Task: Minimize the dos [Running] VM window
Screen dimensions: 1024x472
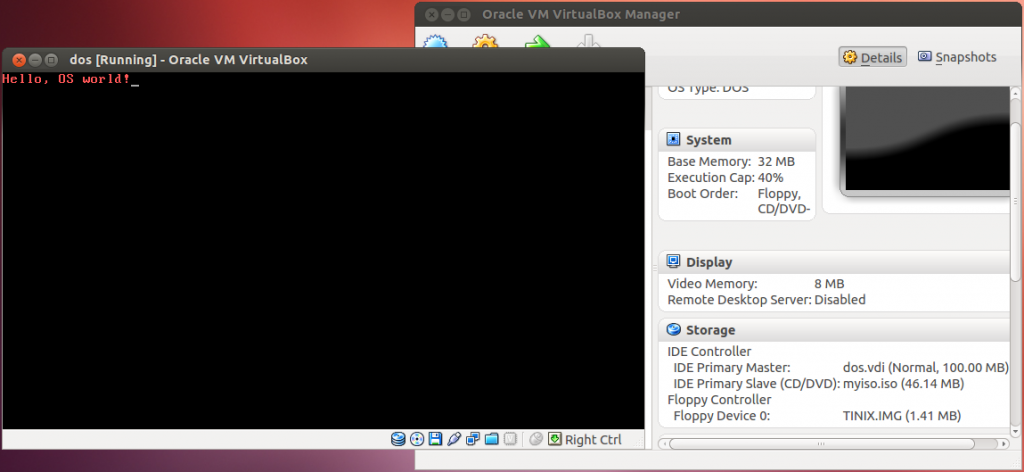Action: 35,60
